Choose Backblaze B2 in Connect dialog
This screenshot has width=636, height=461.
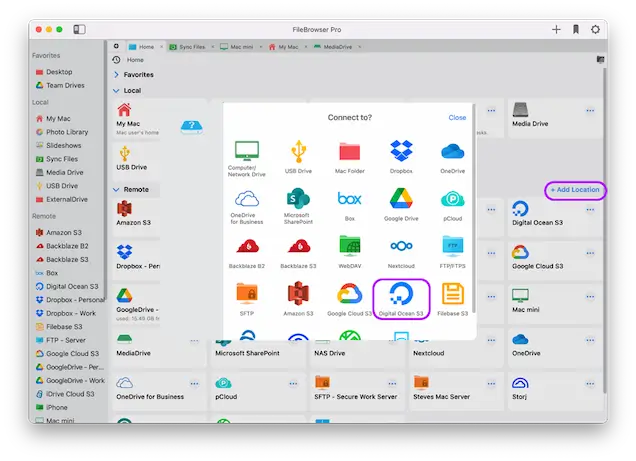pyautogui.click(x=247, y=253)
